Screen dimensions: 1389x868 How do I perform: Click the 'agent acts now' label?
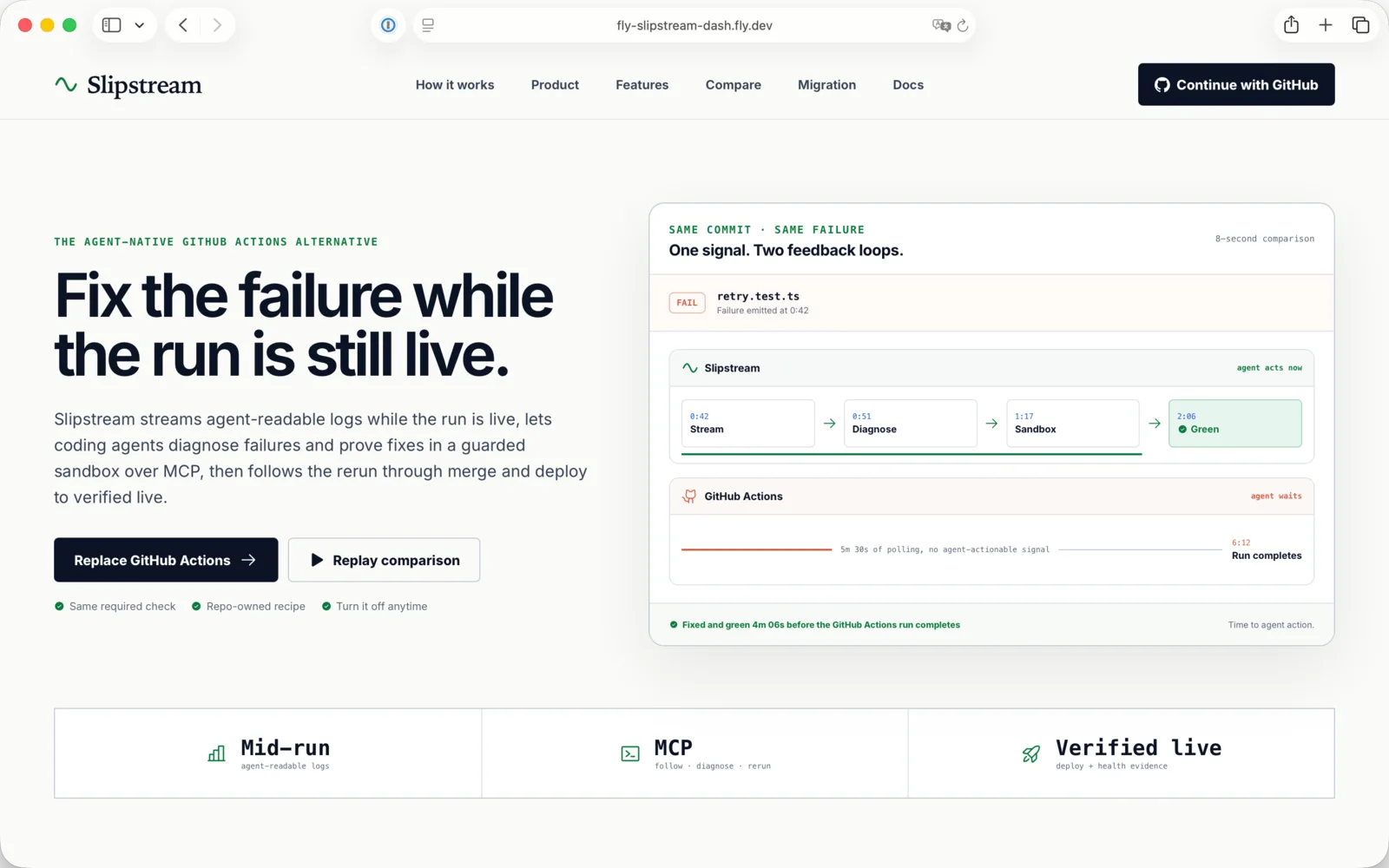pyautogui.click(x=1269, y=368)
